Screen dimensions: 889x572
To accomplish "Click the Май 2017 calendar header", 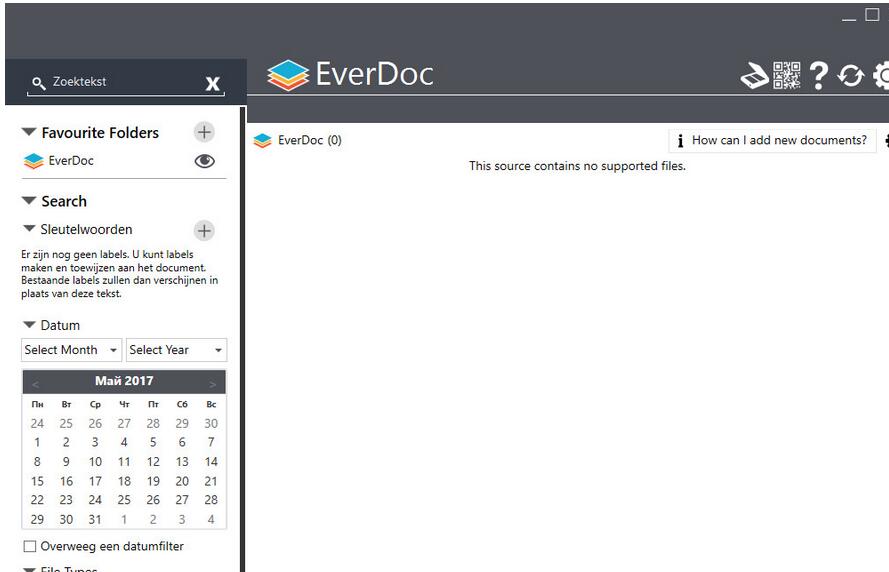I will (x=124, y=381).
